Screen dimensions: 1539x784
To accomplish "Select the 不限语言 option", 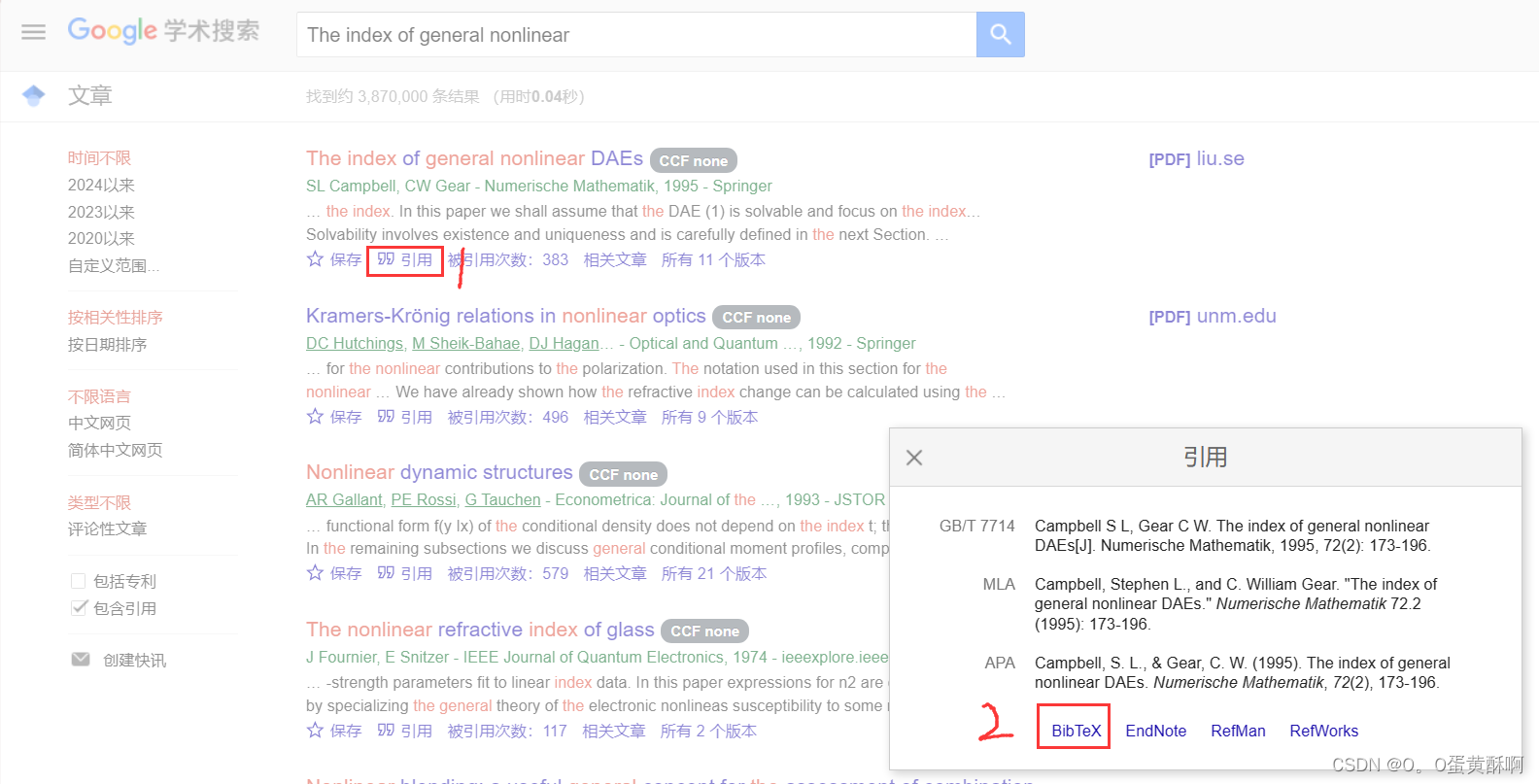I will click(99, 396).
